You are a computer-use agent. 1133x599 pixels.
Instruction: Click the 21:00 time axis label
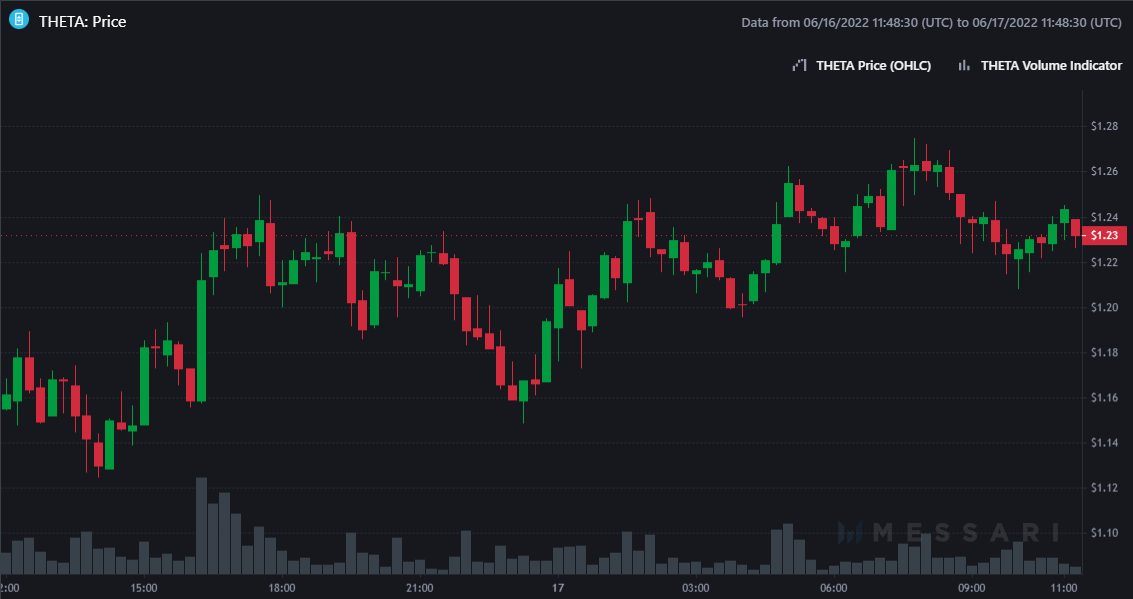tap(419, 587)
